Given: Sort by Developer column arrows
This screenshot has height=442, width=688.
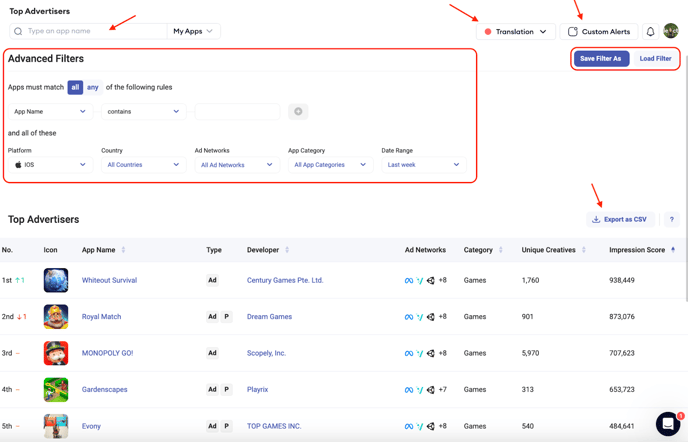Looking at the screenshot, I should click(287, 250).
